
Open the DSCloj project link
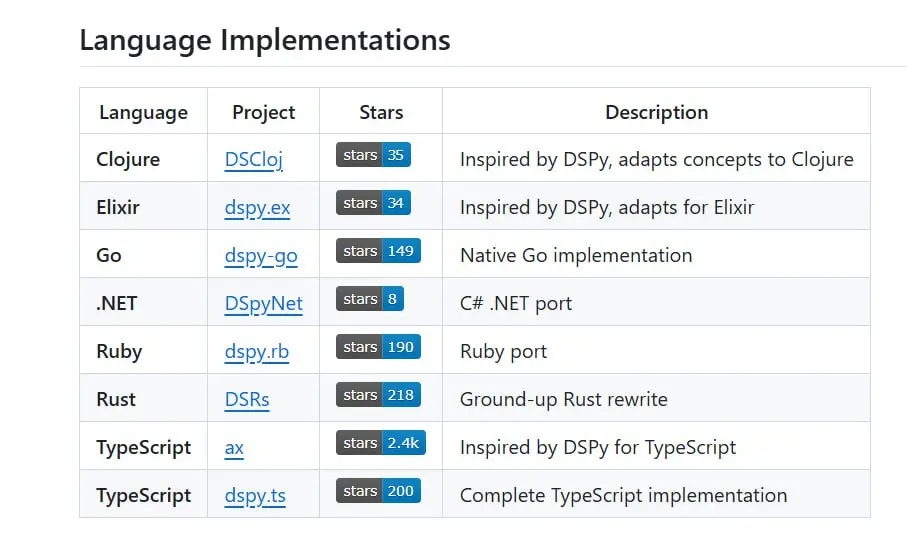click(253, 159)
